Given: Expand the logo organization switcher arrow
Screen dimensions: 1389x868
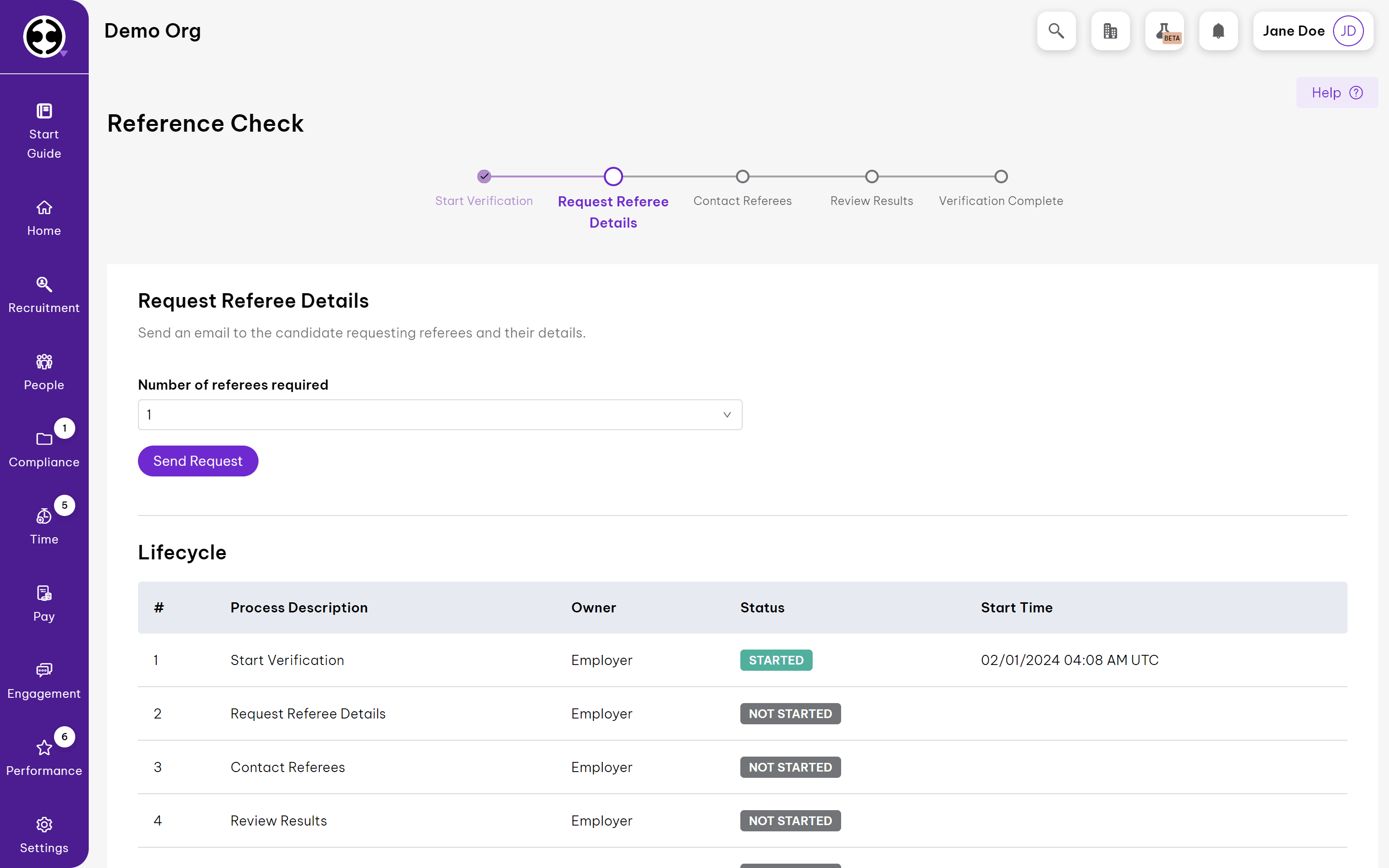Looking at the screenshot, I should (64, 54).
